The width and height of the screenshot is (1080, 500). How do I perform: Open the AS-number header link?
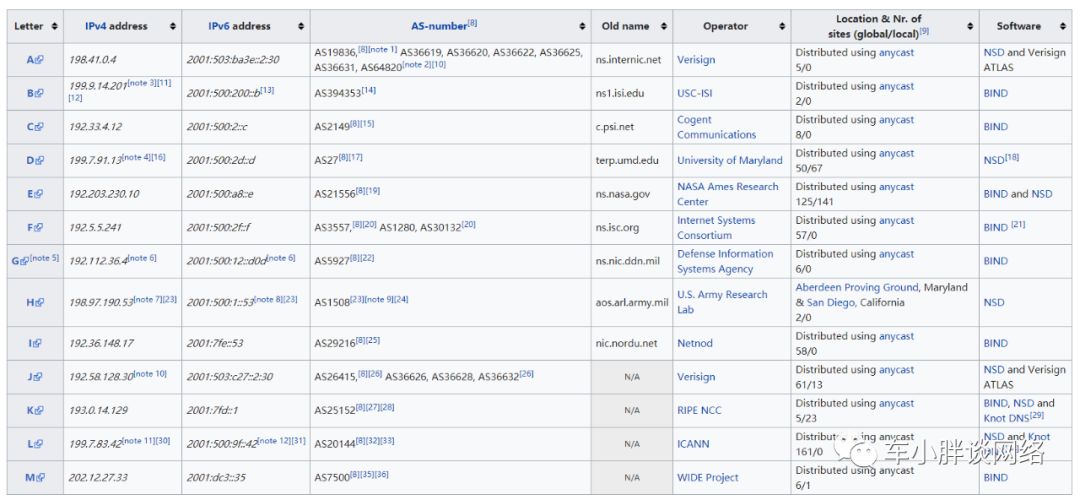(x=439, y=26)
